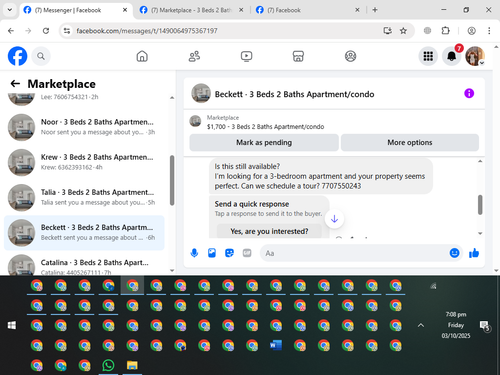View site information icon in address bar

tap(67, 31)
